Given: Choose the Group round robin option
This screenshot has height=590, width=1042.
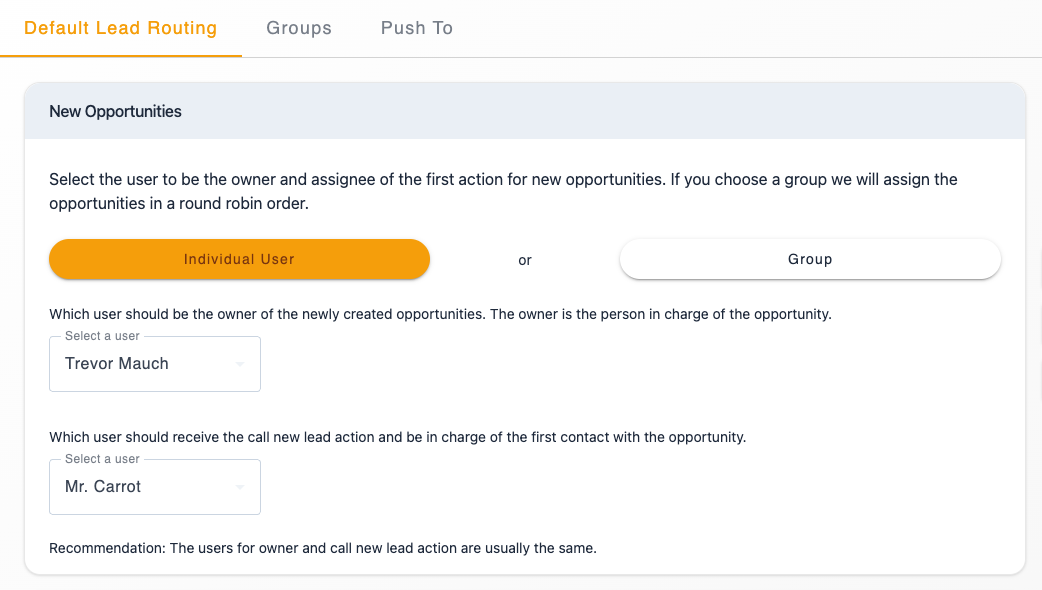Looking at the screenshot, I should pos(810,259).
